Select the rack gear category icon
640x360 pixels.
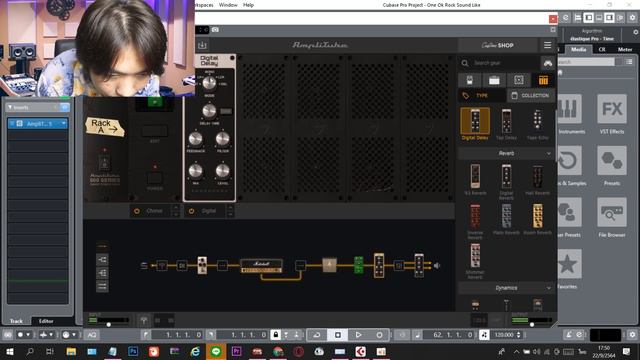point(543,80)
